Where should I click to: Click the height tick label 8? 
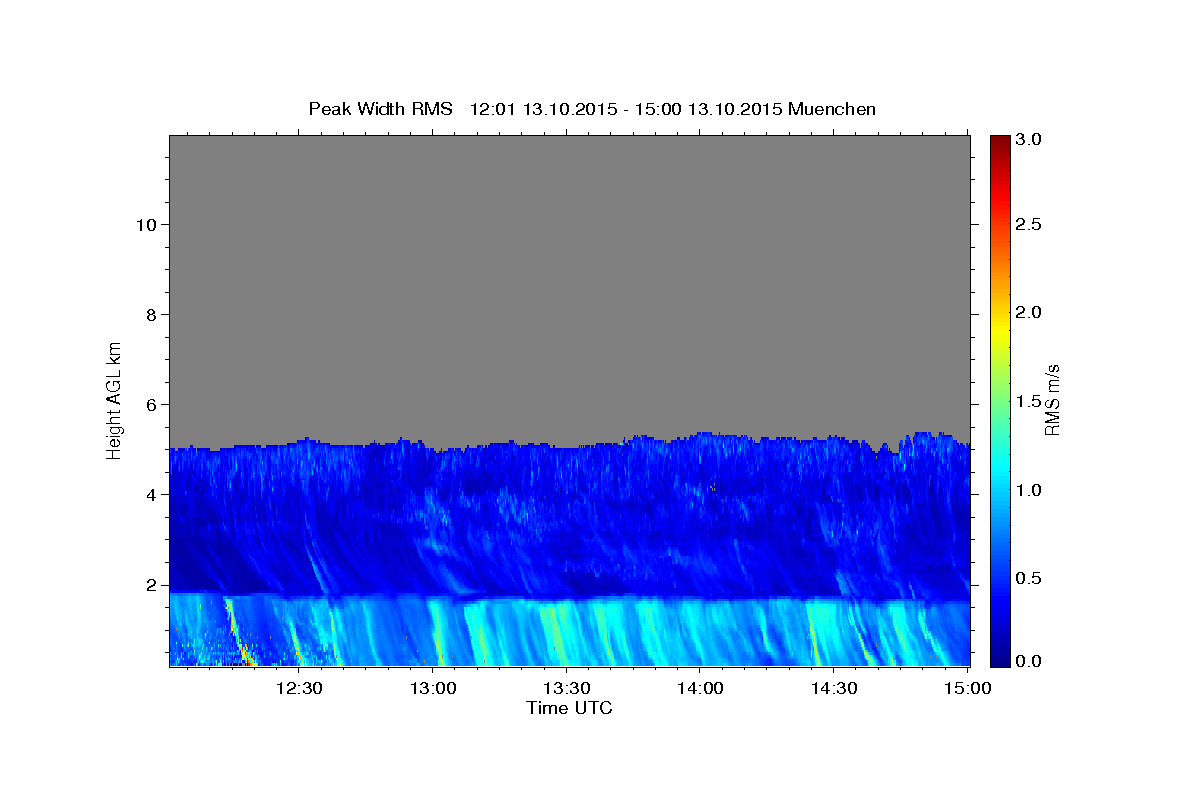click(150, 314)
